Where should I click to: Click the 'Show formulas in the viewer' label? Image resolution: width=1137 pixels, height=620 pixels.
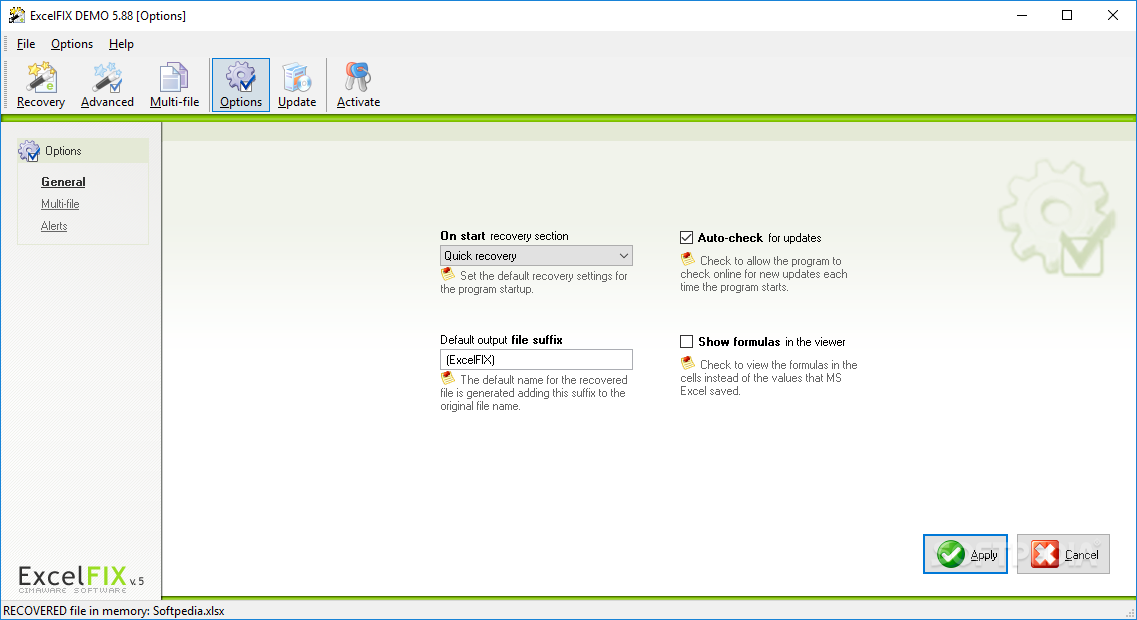(x=772, y=342)
